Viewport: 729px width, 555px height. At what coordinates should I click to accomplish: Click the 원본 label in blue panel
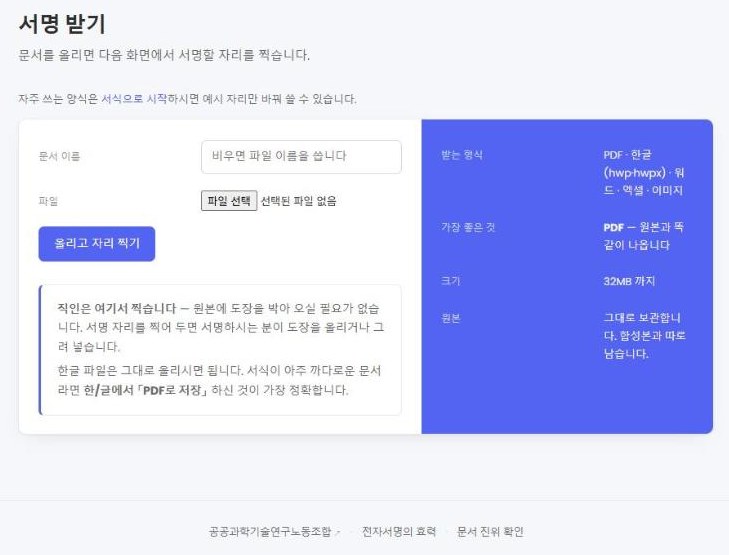pos(451,318)
